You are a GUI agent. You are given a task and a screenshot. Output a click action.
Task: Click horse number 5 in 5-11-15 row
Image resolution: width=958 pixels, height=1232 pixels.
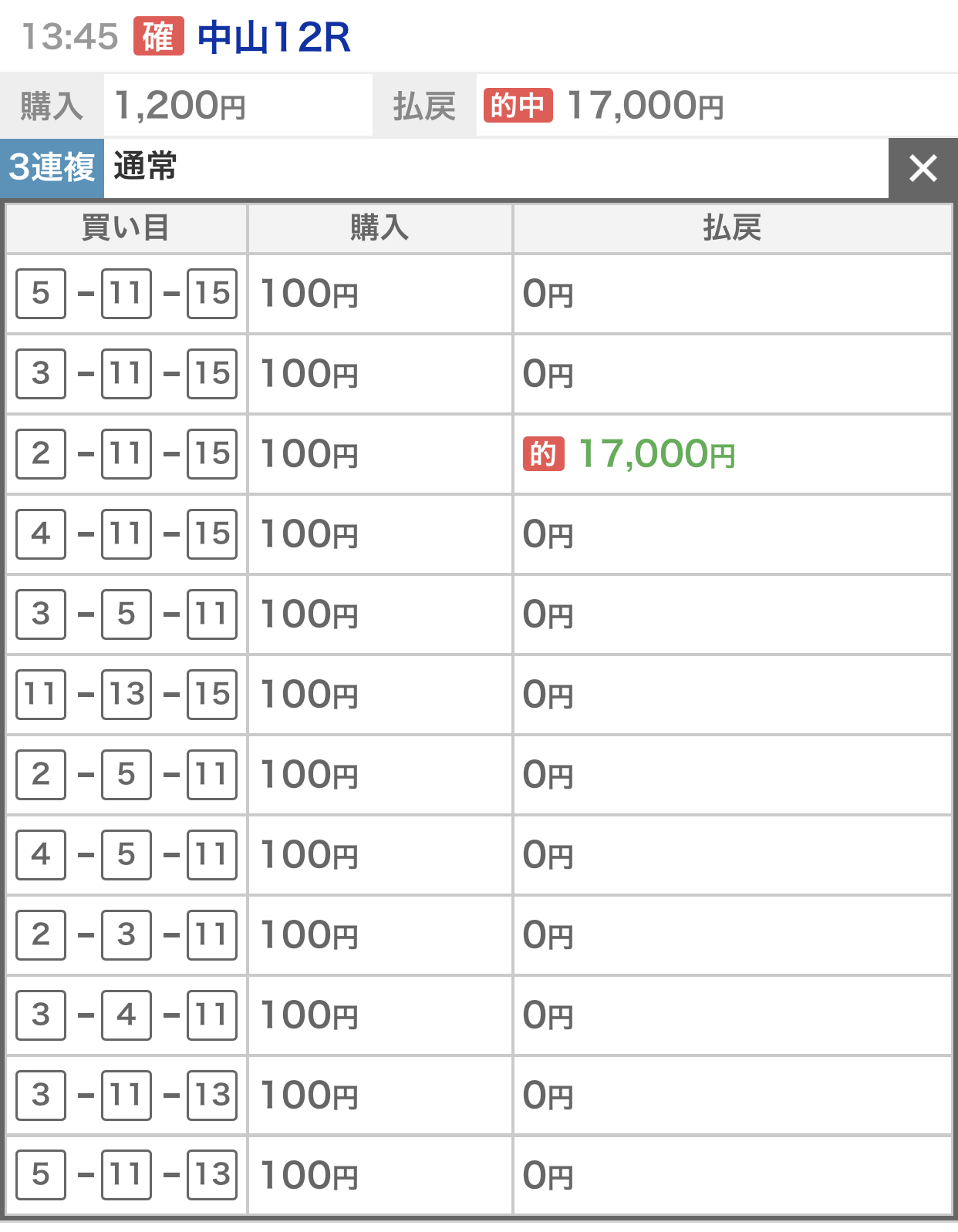pyautogui.click(x=41, y=294)
